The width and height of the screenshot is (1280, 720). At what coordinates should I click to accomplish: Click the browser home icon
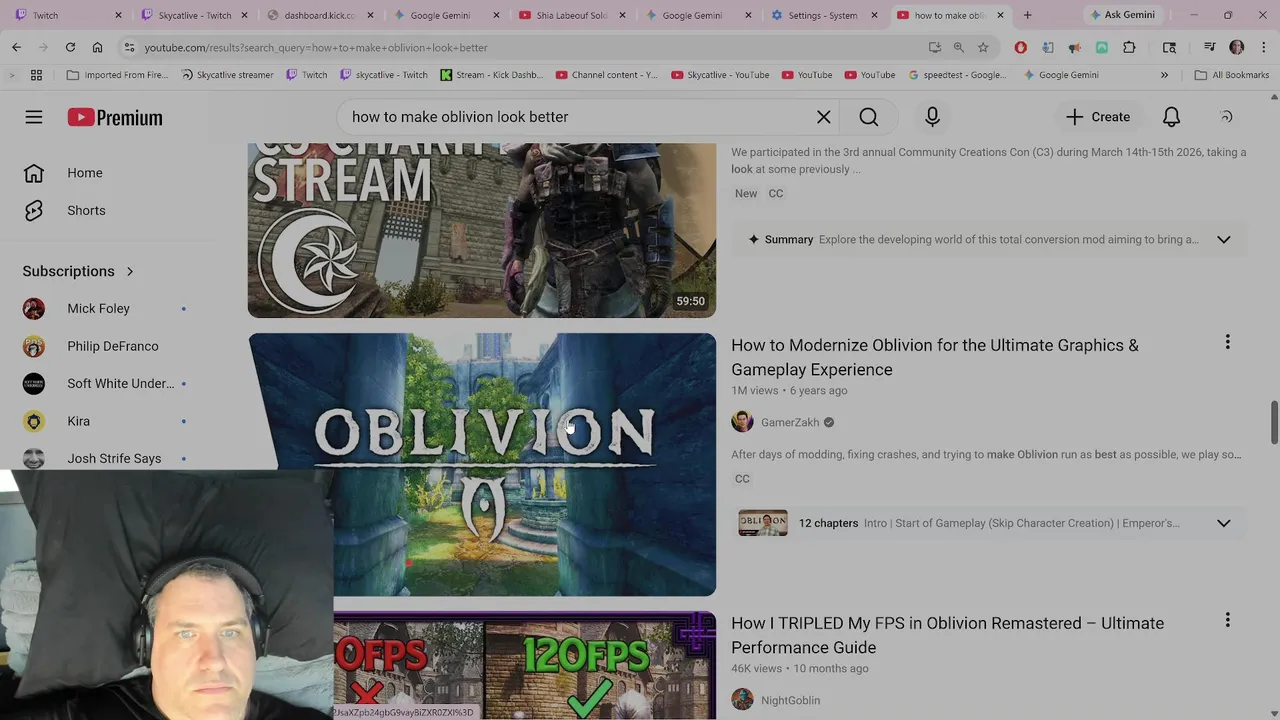tap(97, 47)
